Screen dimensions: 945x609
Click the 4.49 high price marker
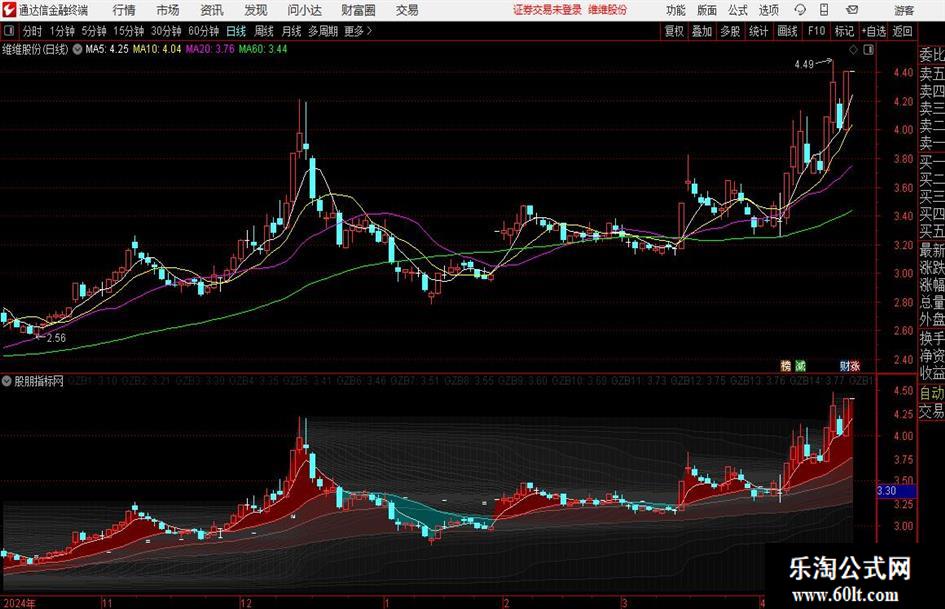tap(804, 65)
